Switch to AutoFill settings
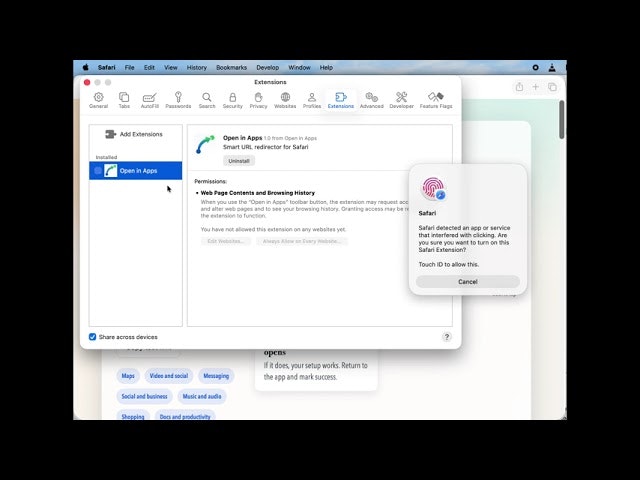The image size is (640, 480). [x=149, y=100]
